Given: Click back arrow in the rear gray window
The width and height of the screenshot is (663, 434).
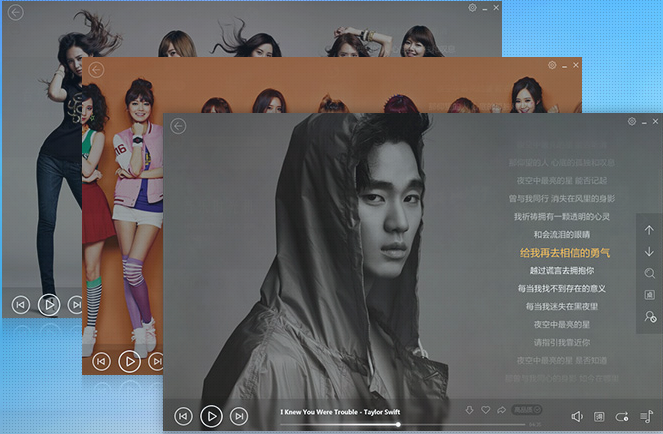Looking at the screenshot, I should point(16,12).
